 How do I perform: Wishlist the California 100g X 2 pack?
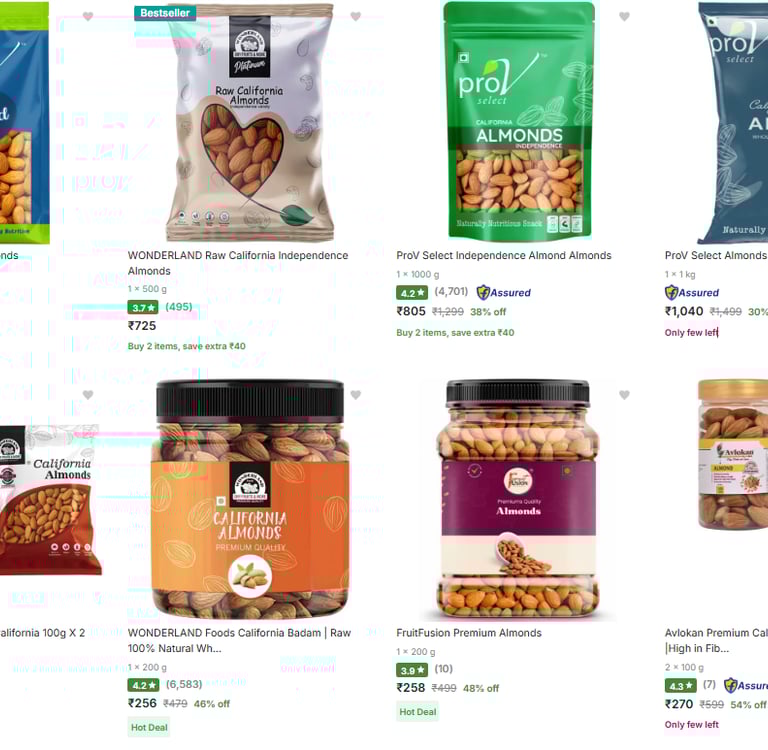[88, 394]
